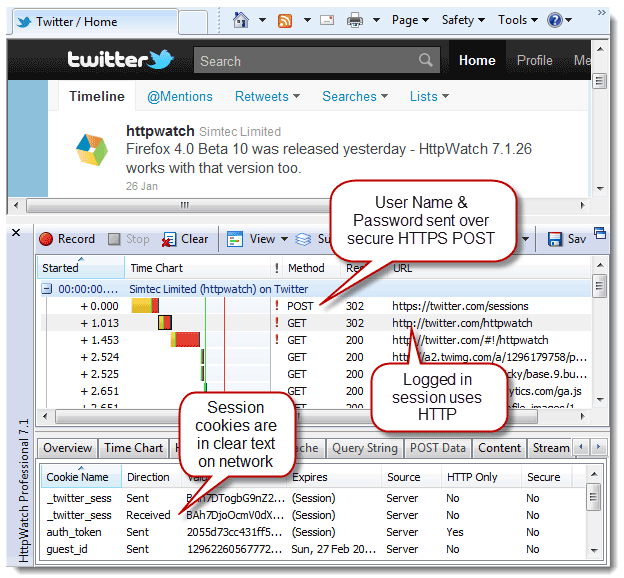
Task: Open the Home icon dropdown arrow
Action: tap(262, 20)
